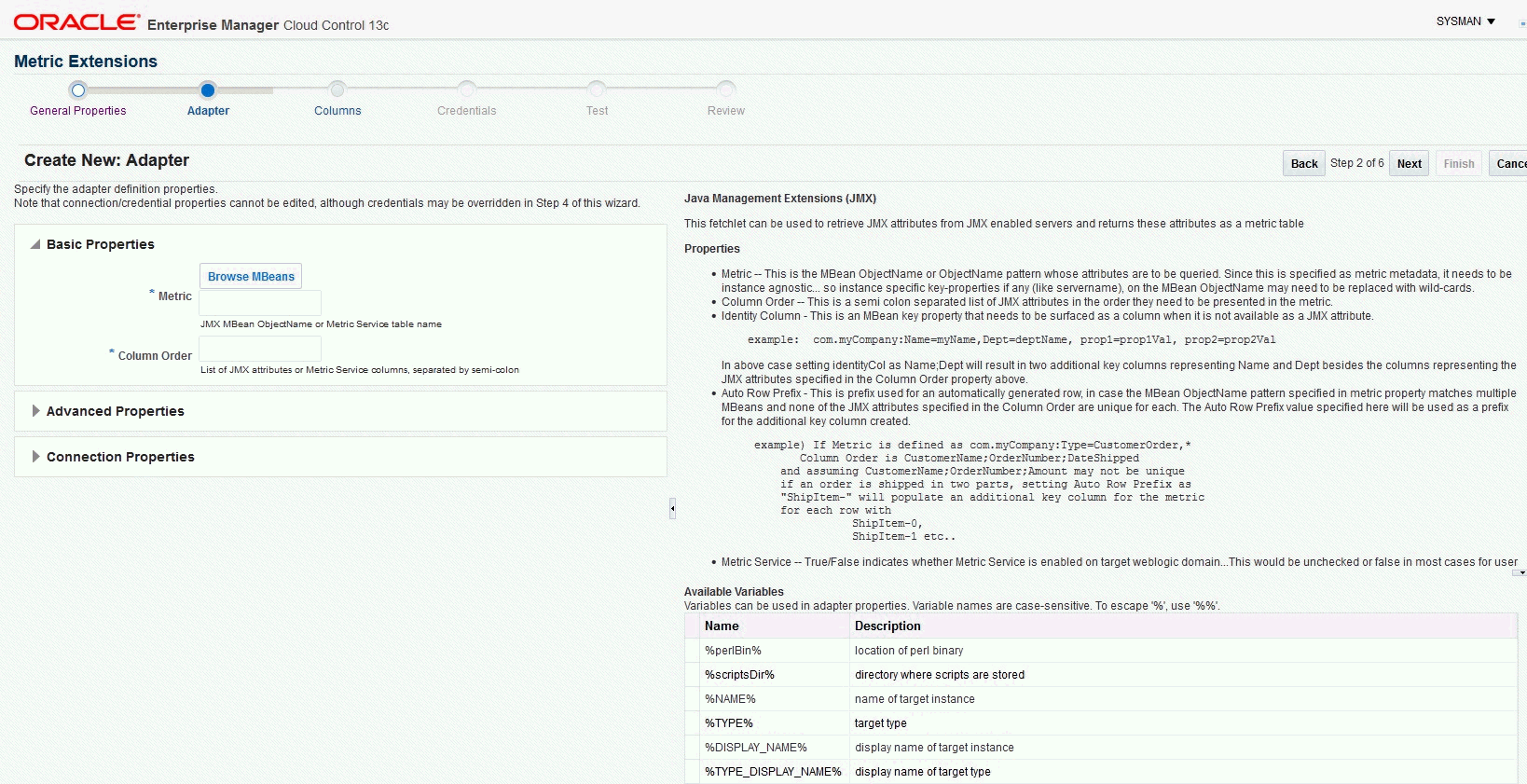This screenshot has height=784, width=1527.
Task: Click the Review step circle
Action: 726,89
